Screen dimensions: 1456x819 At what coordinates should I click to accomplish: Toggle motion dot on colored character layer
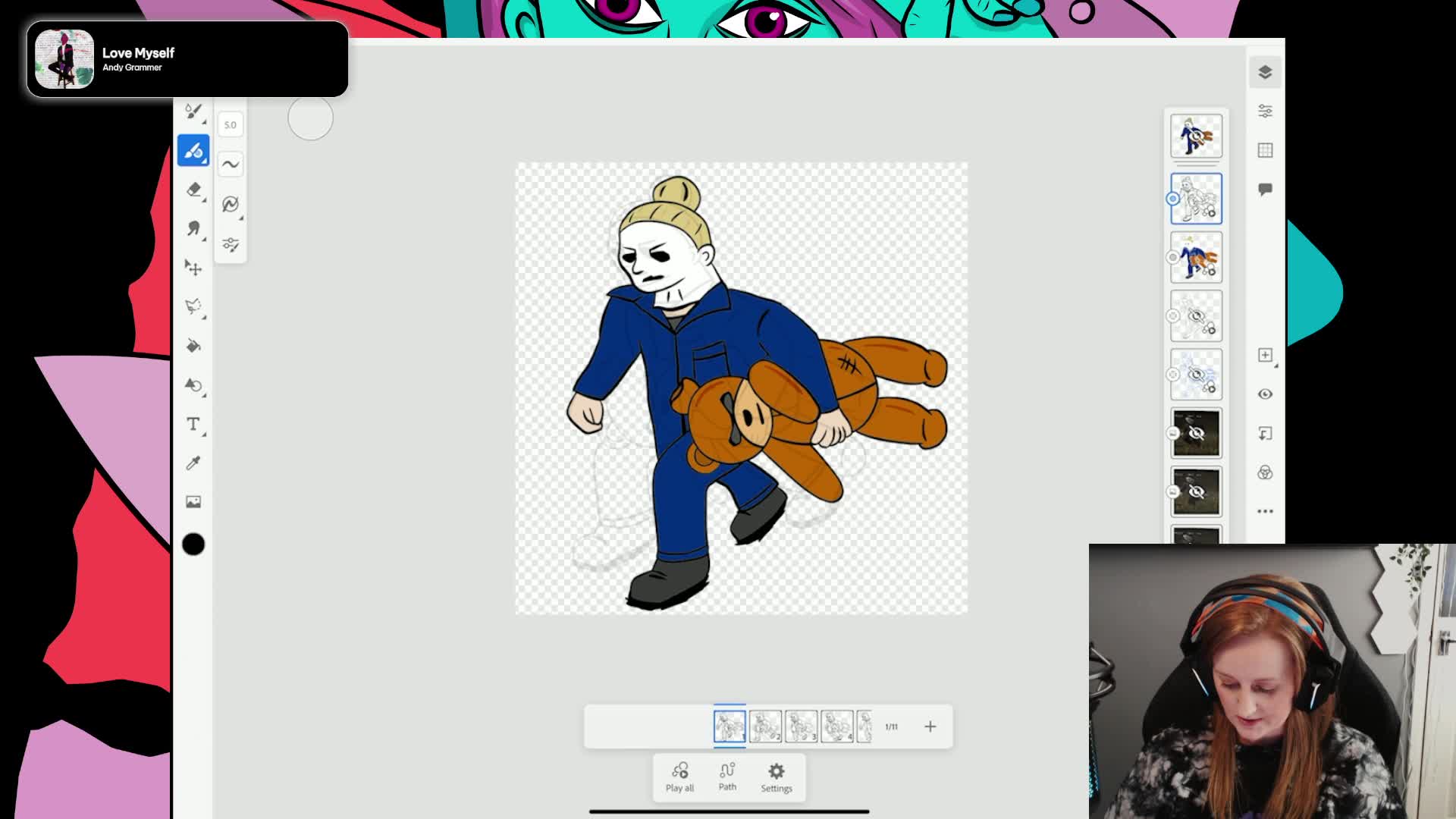1172,258
